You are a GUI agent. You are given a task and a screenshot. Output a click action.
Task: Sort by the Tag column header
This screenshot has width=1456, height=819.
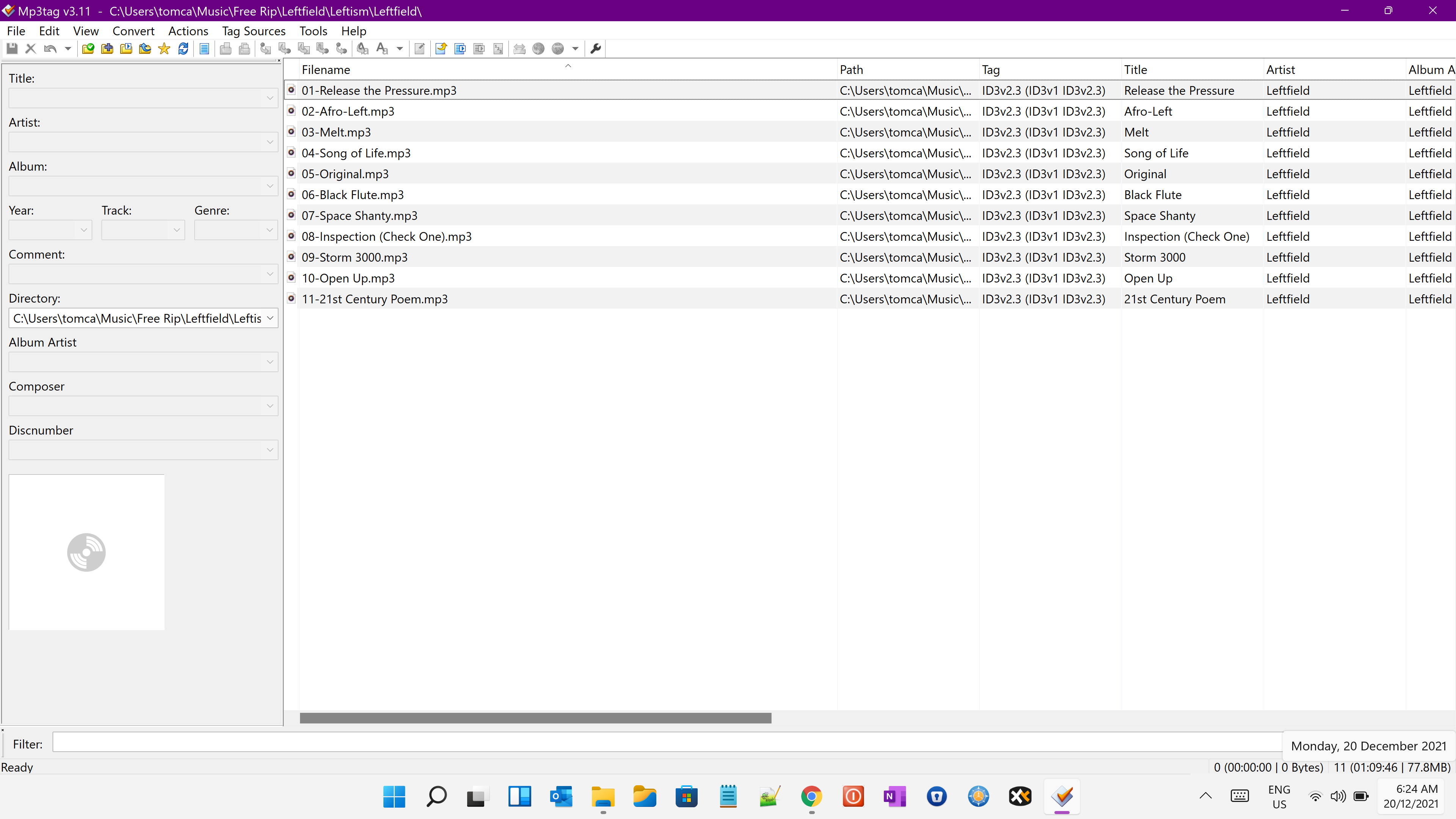click(1050, 69)
